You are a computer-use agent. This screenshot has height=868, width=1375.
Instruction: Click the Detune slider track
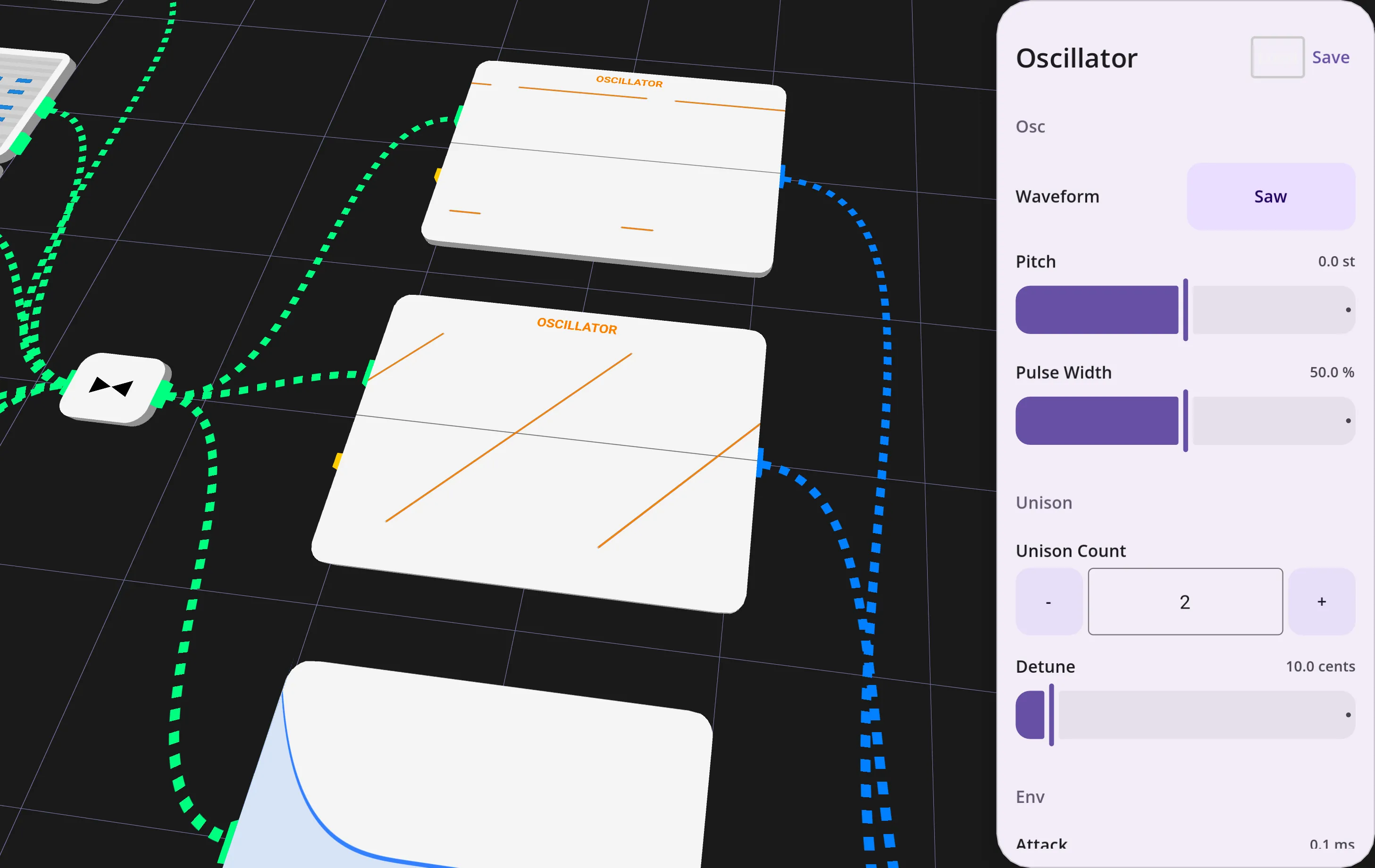click(x=1185, y=715)
